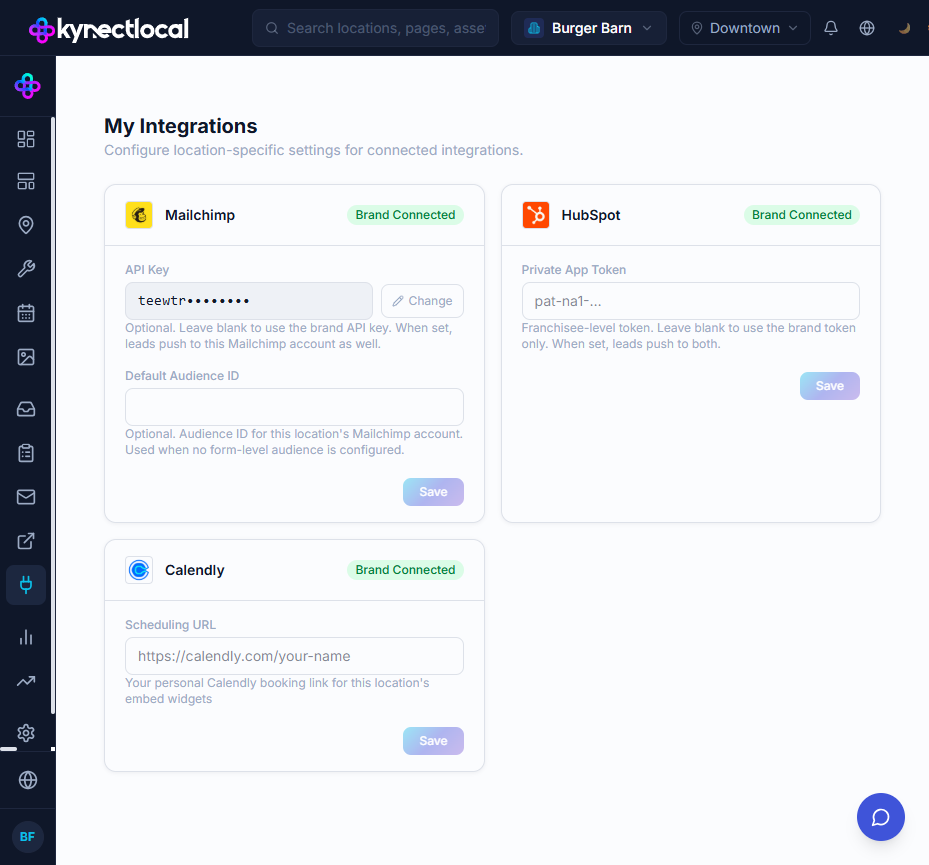
Task: Click Mailchimp Brand Connected badge
Action: pyautogui.click(x=405, y=215)
